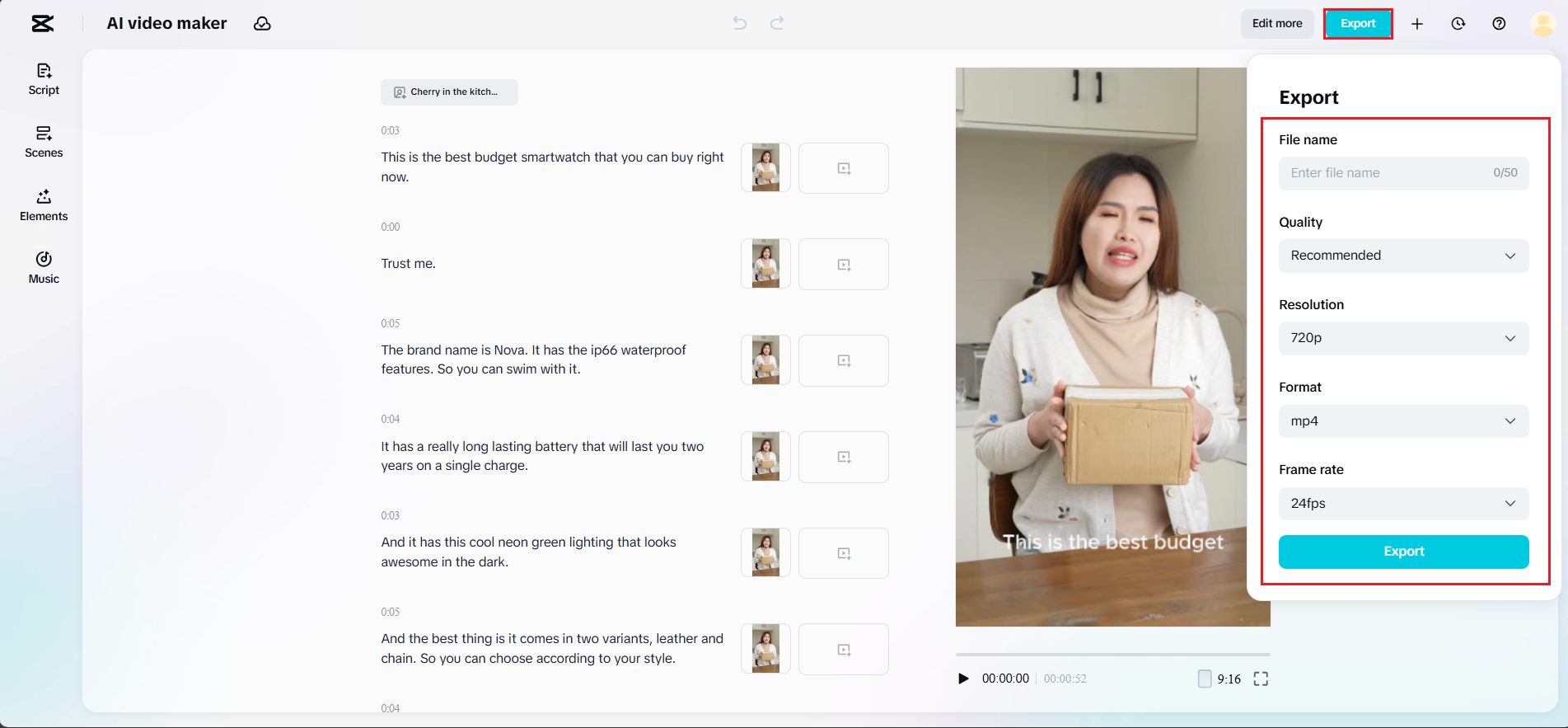Click the Export button in top bar
1568x728 pixels.
[x=1358, y=24]
